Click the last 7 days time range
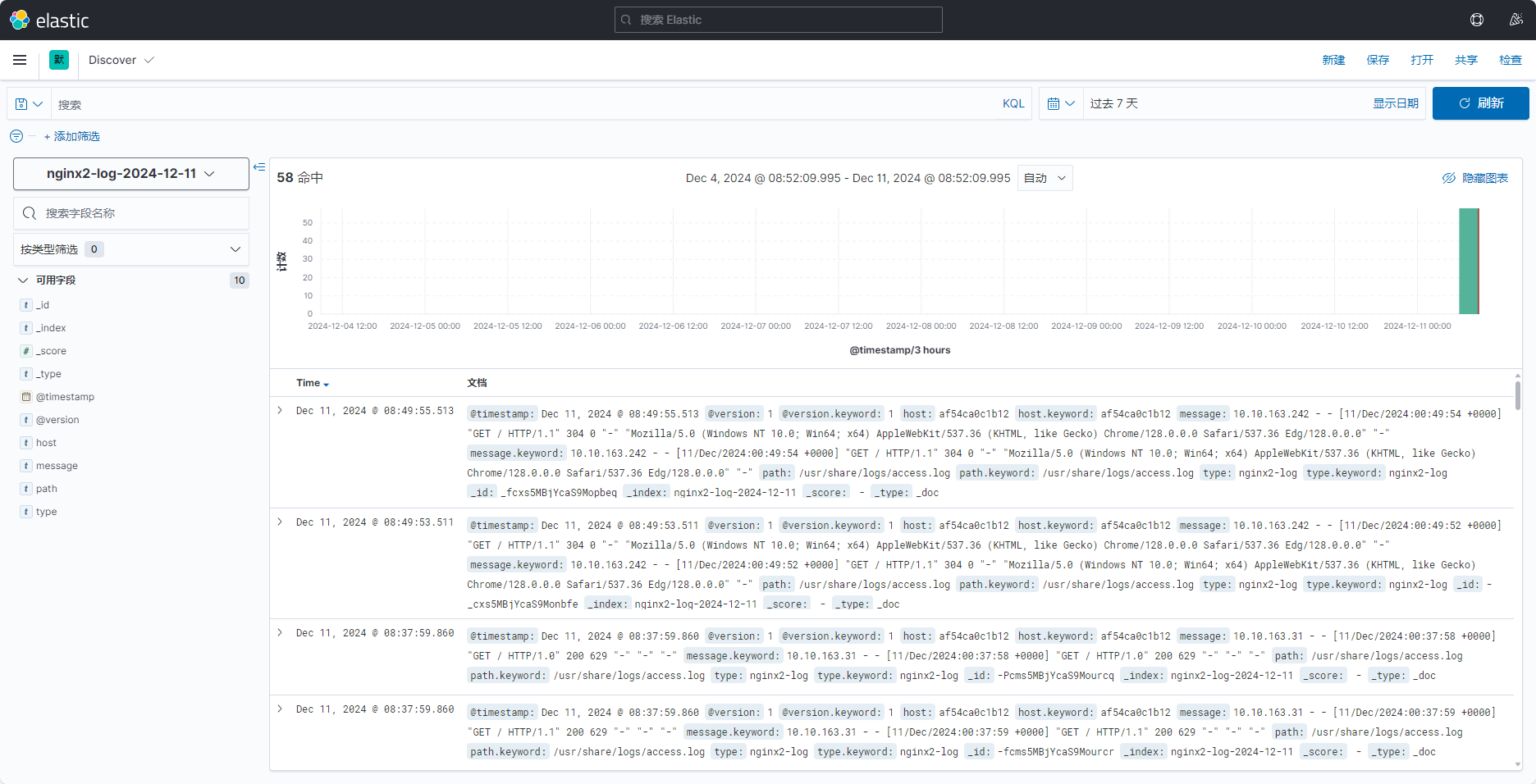The width and height of the screenshot is (1536, 784). pos(1114,103)
